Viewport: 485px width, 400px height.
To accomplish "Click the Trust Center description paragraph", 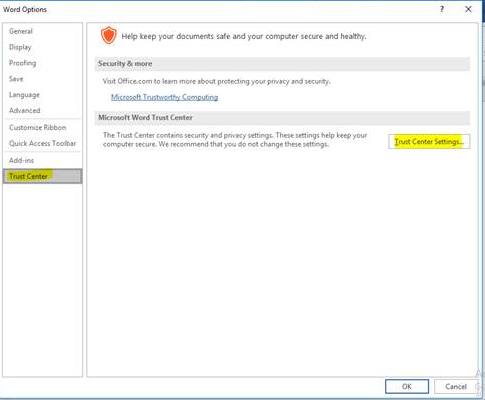I will coord(235,140).
